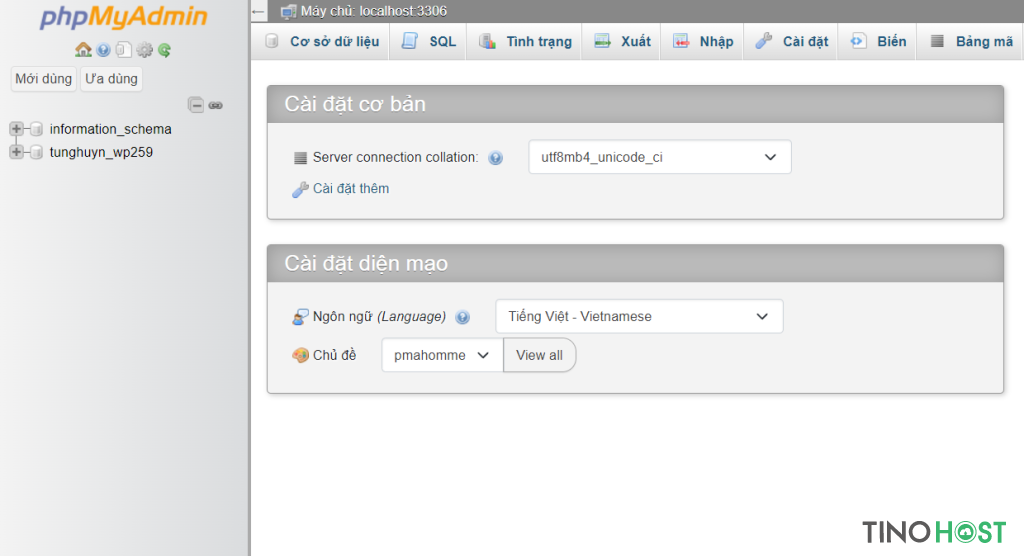This screenshot has height=556, width=1024.
Task: Click information_schema database icon
Action: pyautogui.click(x=37, y=129)
